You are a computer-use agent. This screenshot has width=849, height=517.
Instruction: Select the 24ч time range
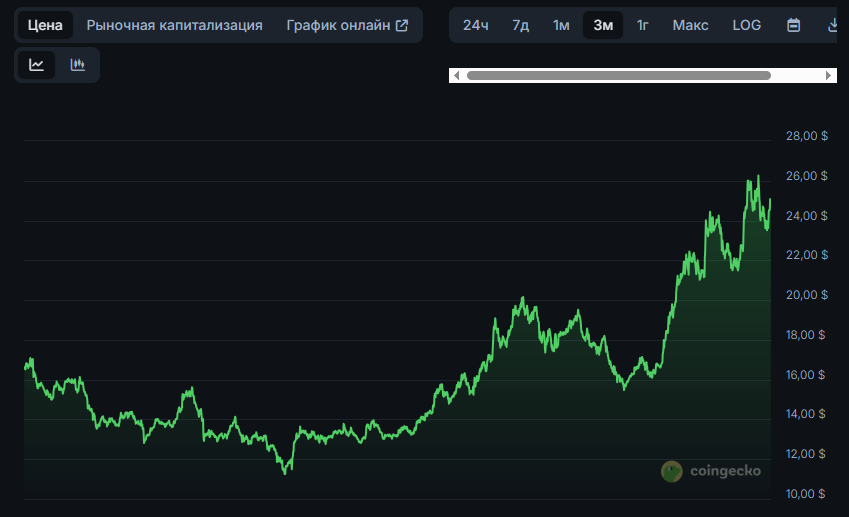475,25
